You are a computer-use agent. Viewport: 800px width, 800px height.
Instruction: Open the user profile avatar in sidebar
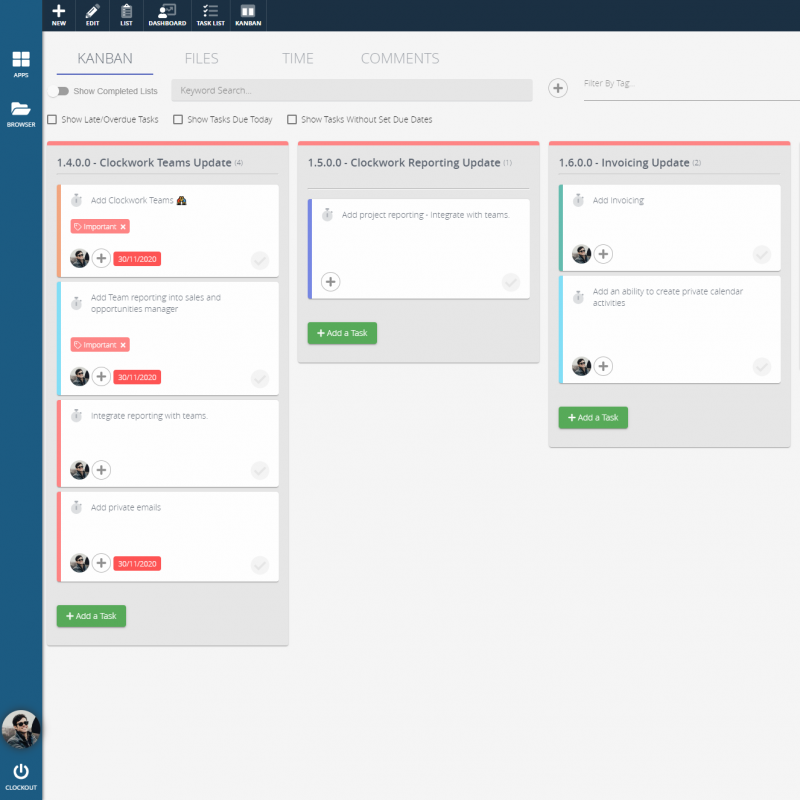[x=21, y=729]
